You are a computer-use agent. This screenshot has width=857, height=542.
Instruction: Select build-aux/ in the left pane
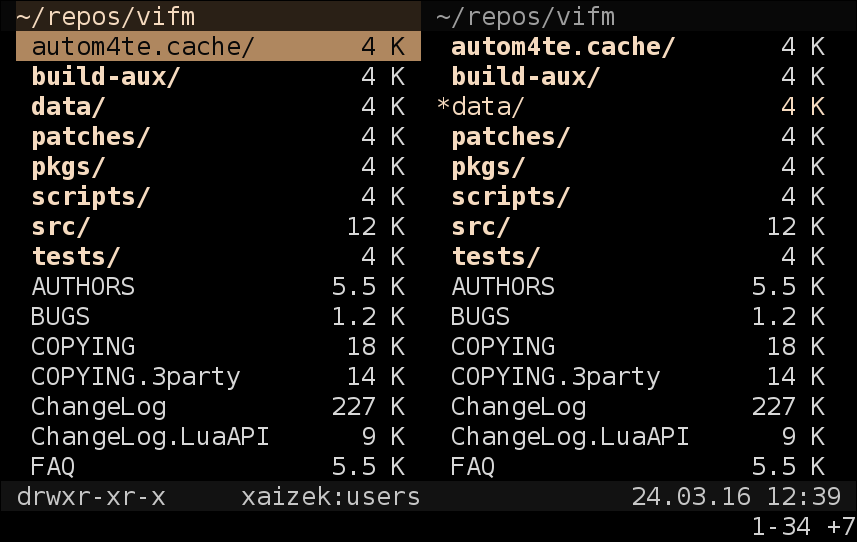(219, 76)
